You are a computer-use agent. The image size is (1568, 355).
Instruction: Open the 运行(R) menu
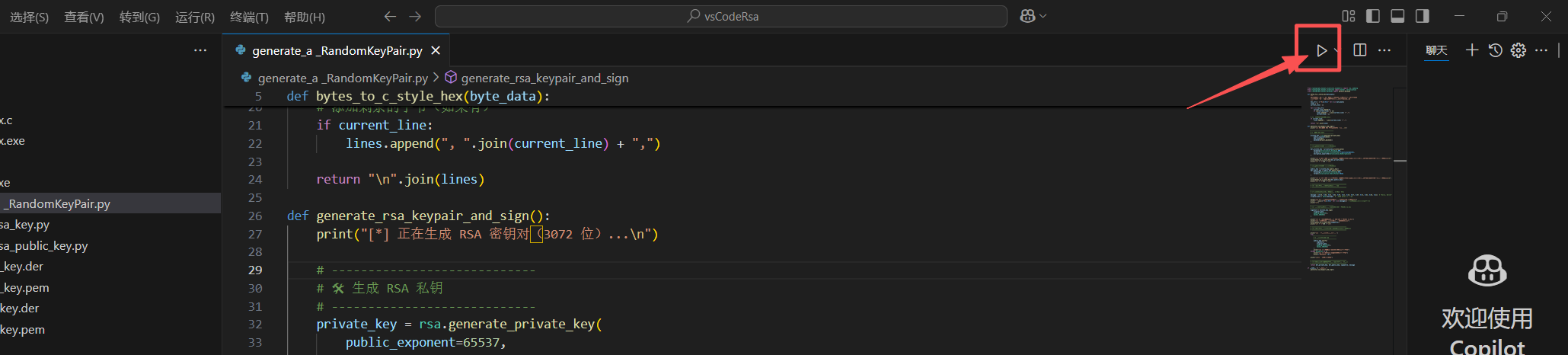(x=195, y=17)
